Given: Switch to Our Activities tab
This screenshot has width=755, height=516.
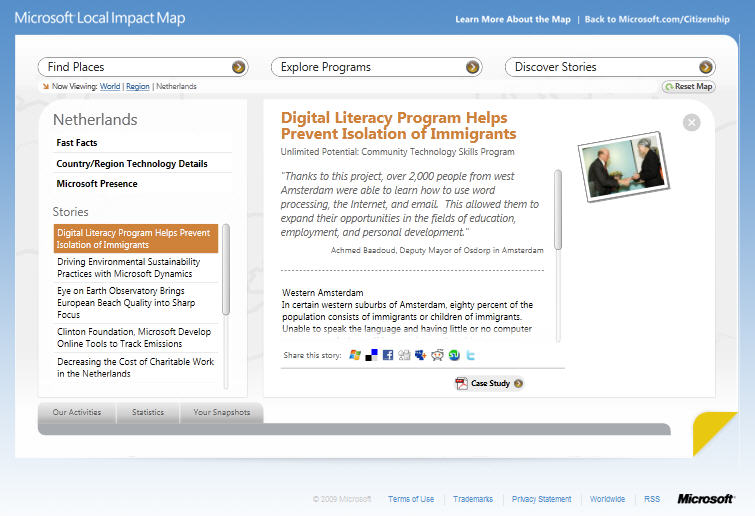Looking at the screenshot, I should click(77, 413).
